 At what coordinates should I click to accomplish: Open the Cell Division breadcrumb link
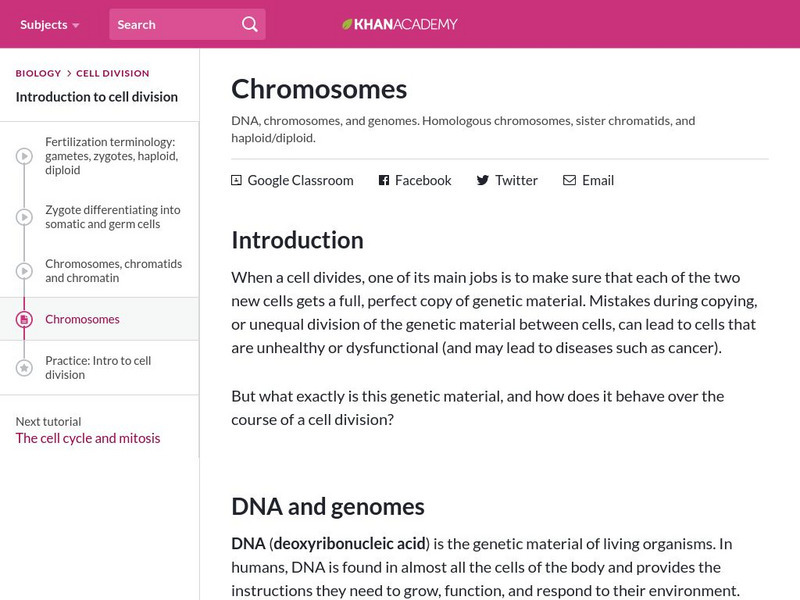coord(112,73)
